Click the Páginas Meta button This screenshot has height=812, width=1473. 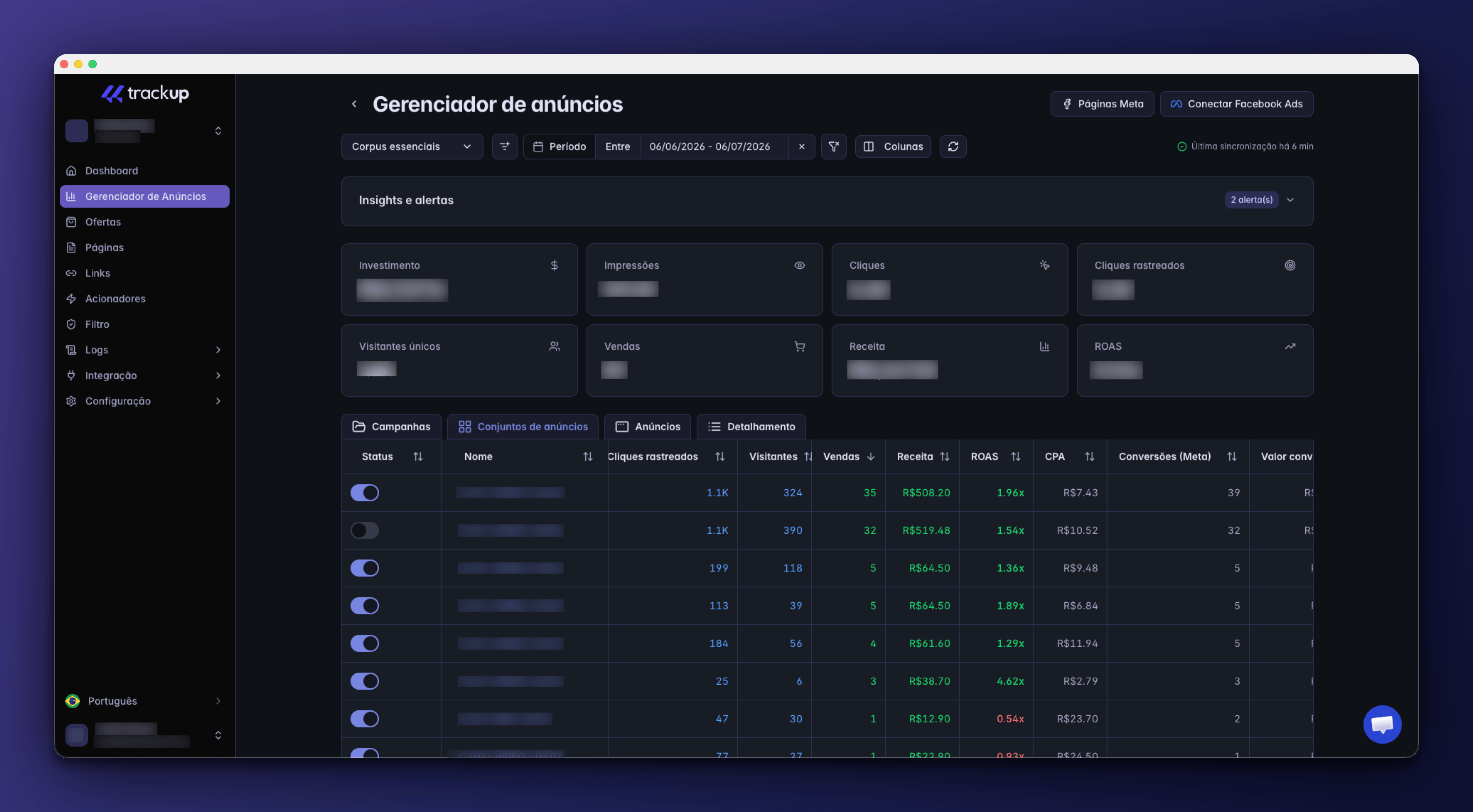1102,104
